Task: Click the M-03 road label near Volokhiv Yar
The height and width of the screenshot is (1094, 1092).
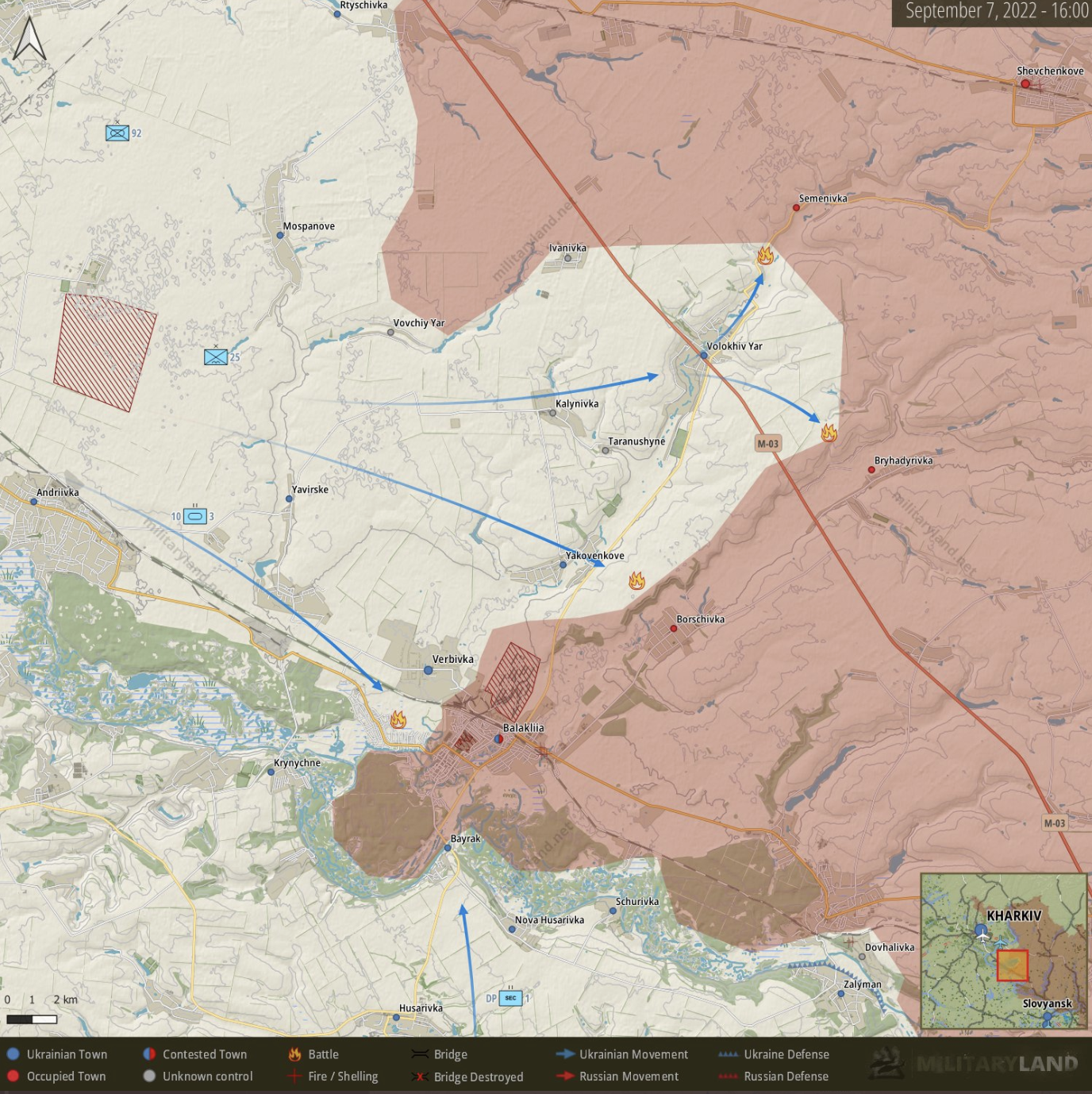Action: 767,444
